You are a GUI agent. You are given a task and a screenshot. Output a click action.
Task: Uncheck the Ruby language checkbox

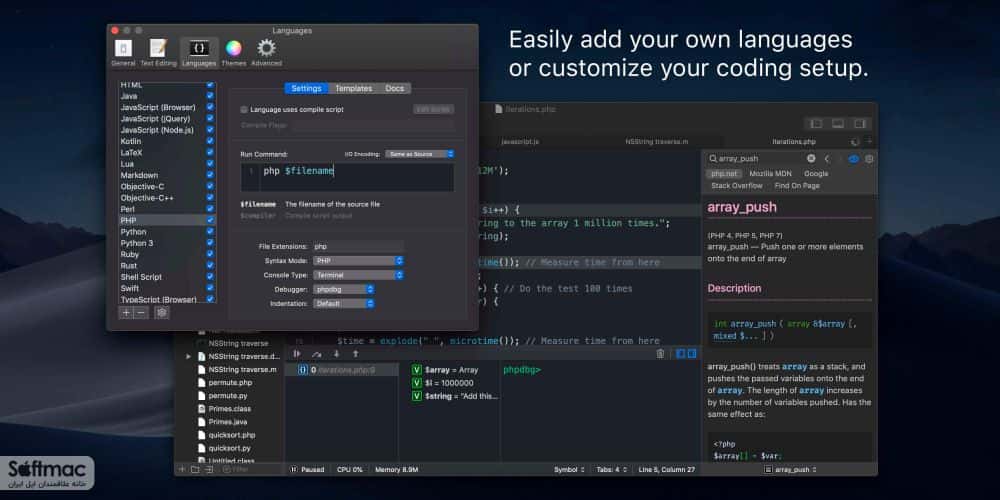click(210, 254)
